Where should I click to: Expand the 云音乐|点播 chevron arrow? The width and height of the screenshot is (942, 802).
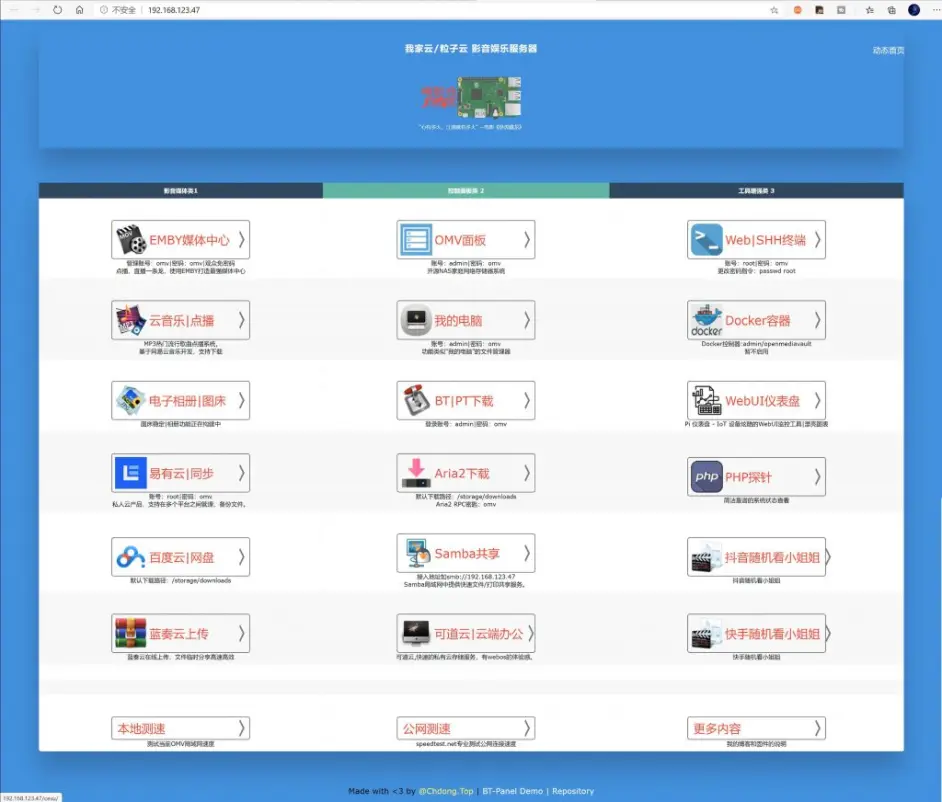pos(242,320)
